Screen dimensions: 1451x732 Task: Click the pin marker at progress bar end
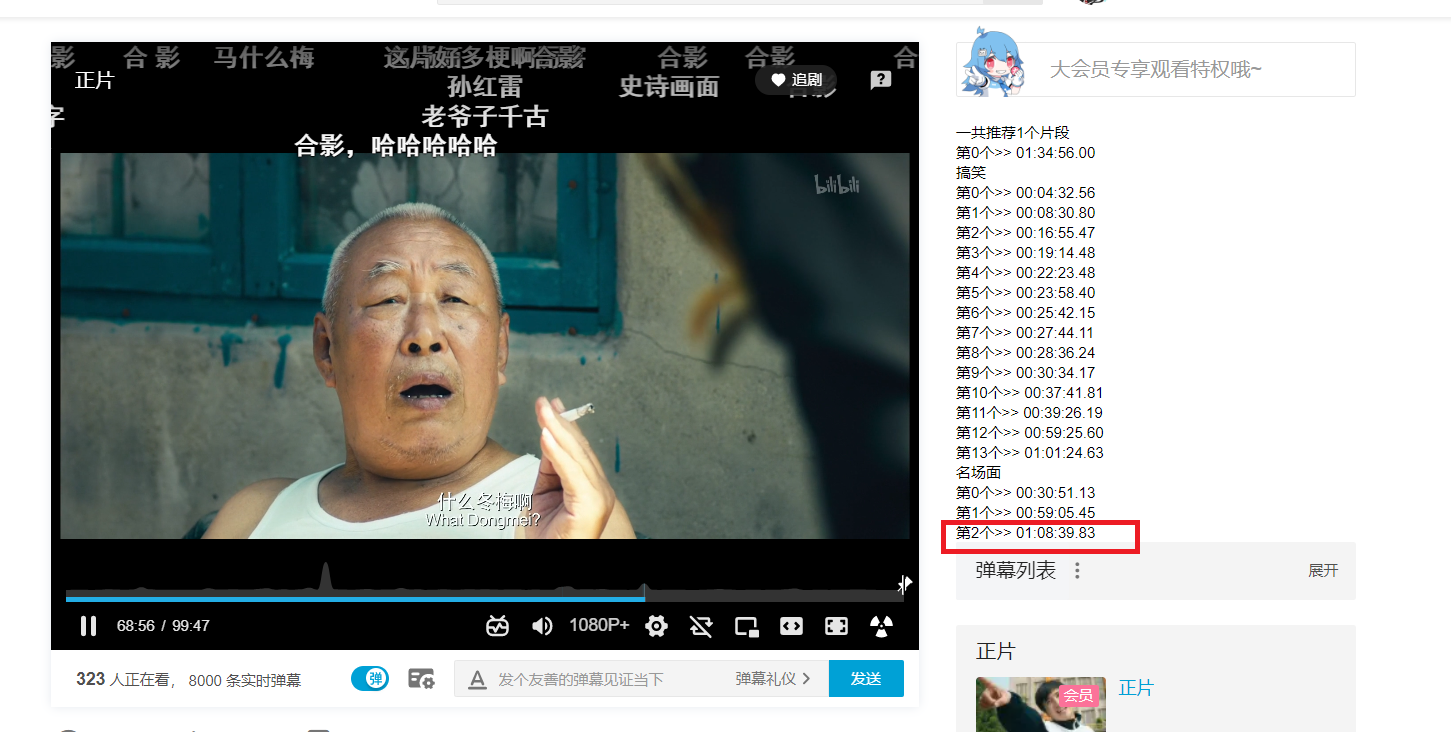(x=904, y=584)
